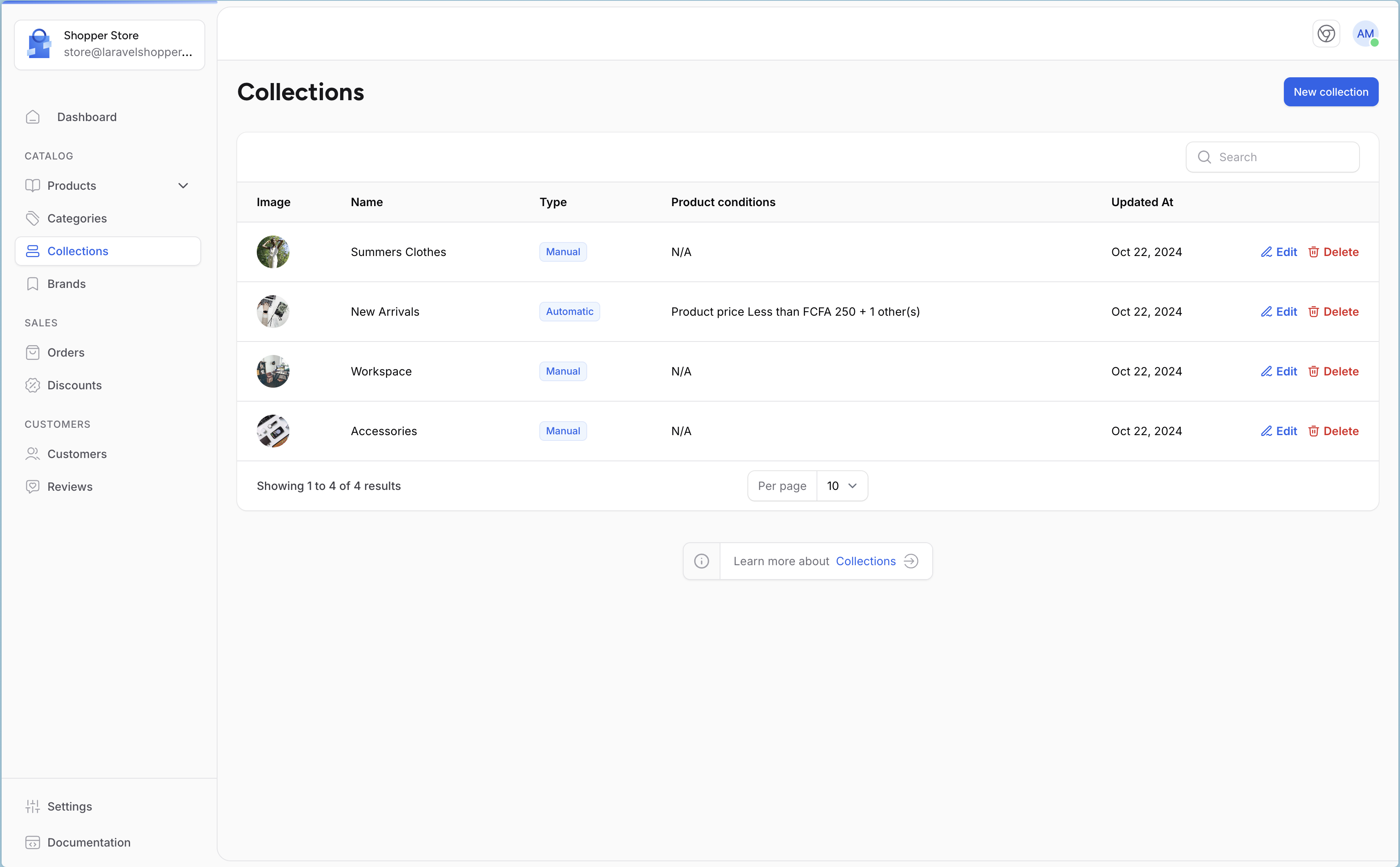Click the Shopper Store logo icon
This screenshot has height=867, width=1400.
tap(39, 44)
